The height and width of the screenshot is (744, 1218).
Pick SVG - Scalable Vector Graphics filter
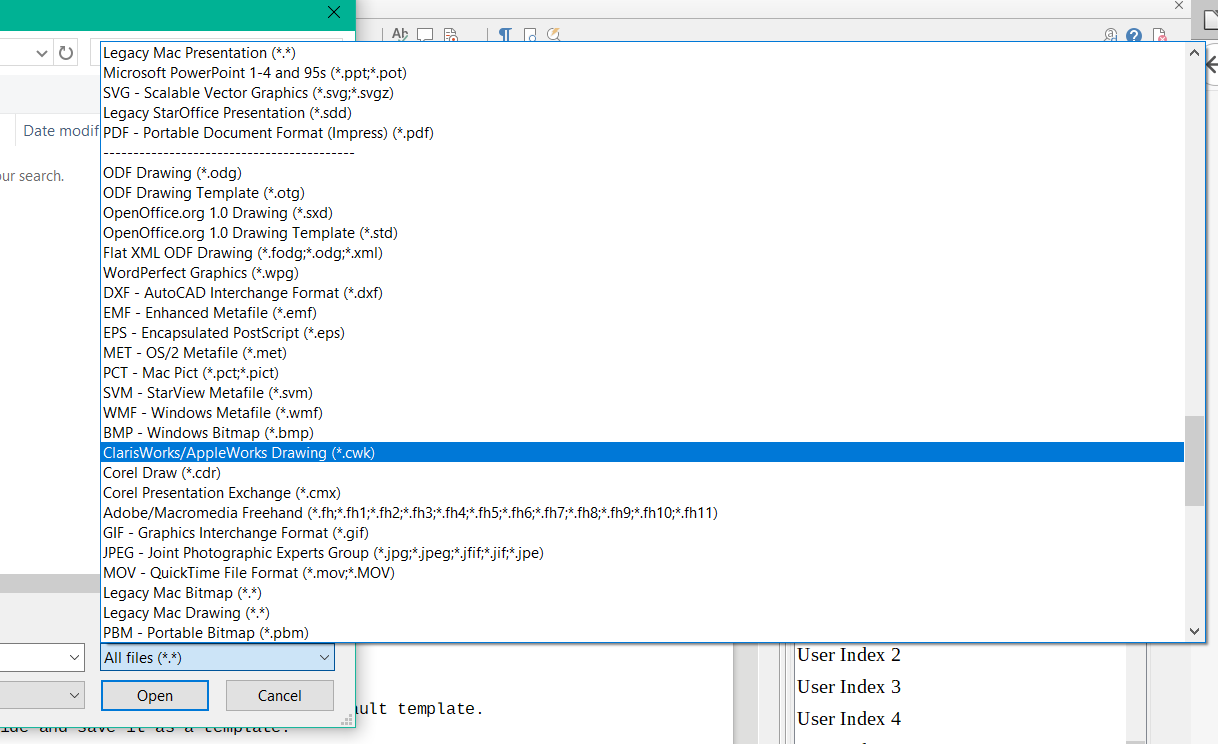(x=248, y=93)
